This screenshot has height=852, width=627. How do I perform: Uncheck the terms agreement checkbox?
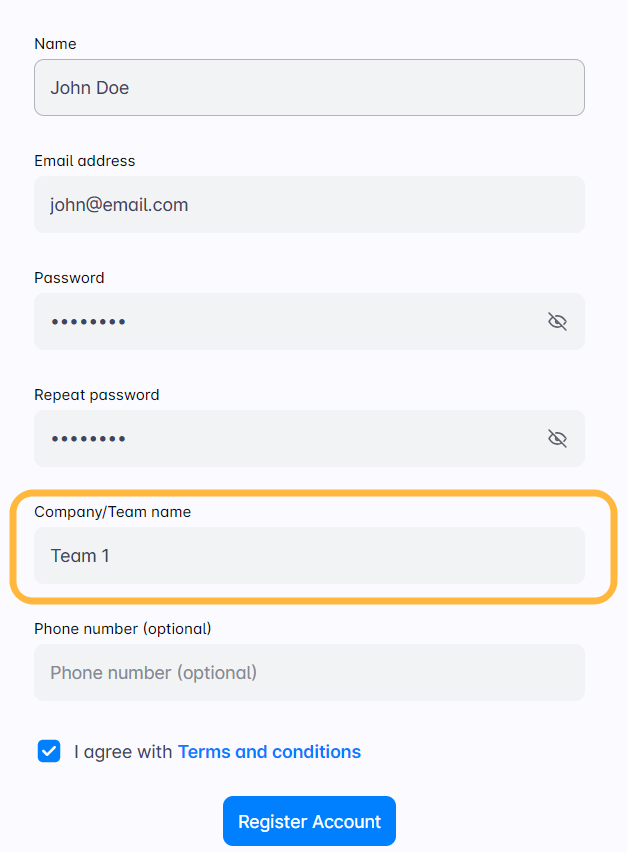tap(49, 751)
